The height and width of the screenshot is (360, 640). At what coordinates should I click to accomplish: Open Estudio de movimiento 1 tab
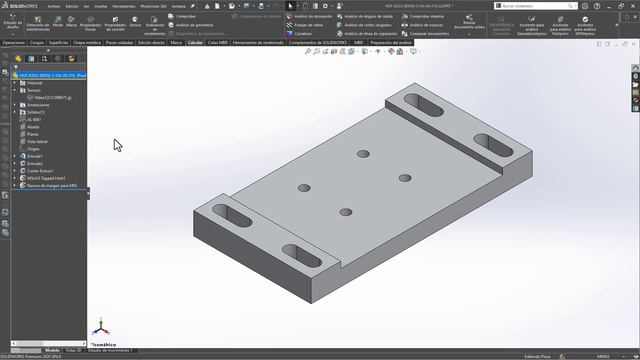(x=110, y=350)
